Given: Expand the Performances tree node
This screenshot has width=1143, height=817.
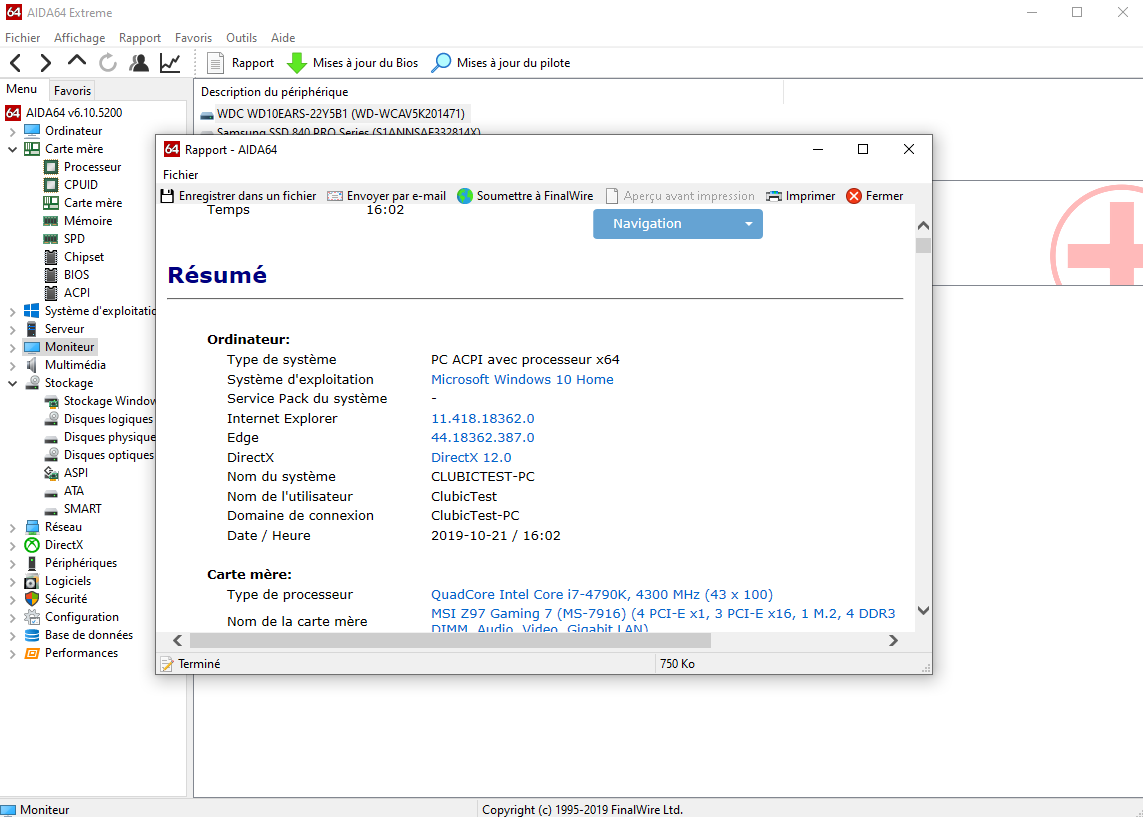Looking at the screenshot, I should [x=12, y=654].
